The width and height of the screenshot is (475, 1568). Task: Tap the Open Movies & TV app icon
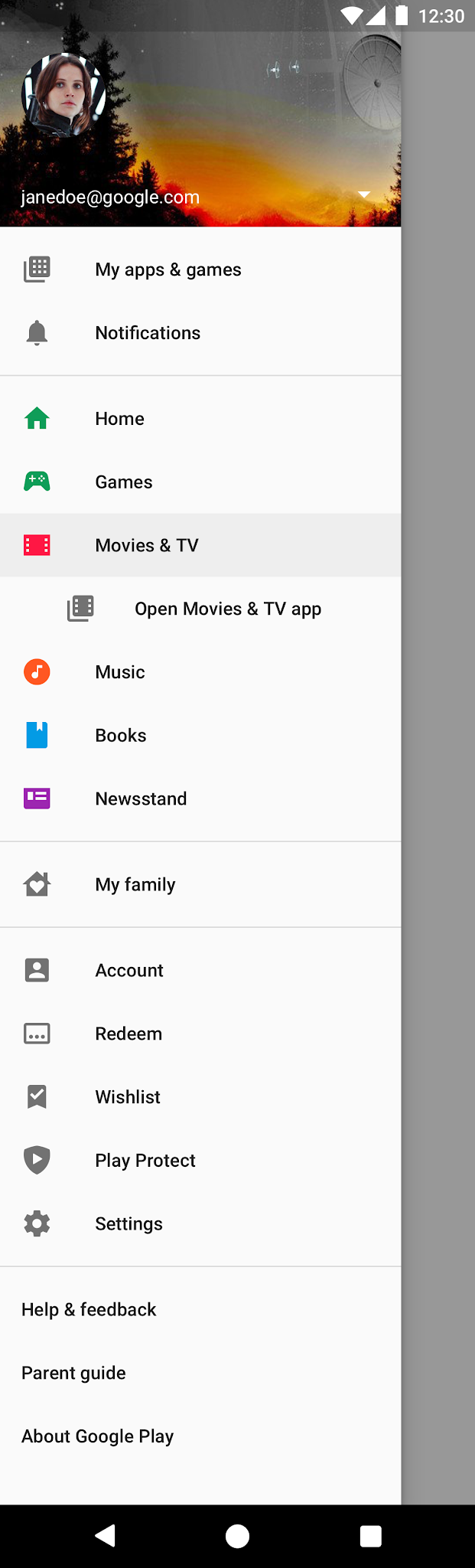point(80,609)
